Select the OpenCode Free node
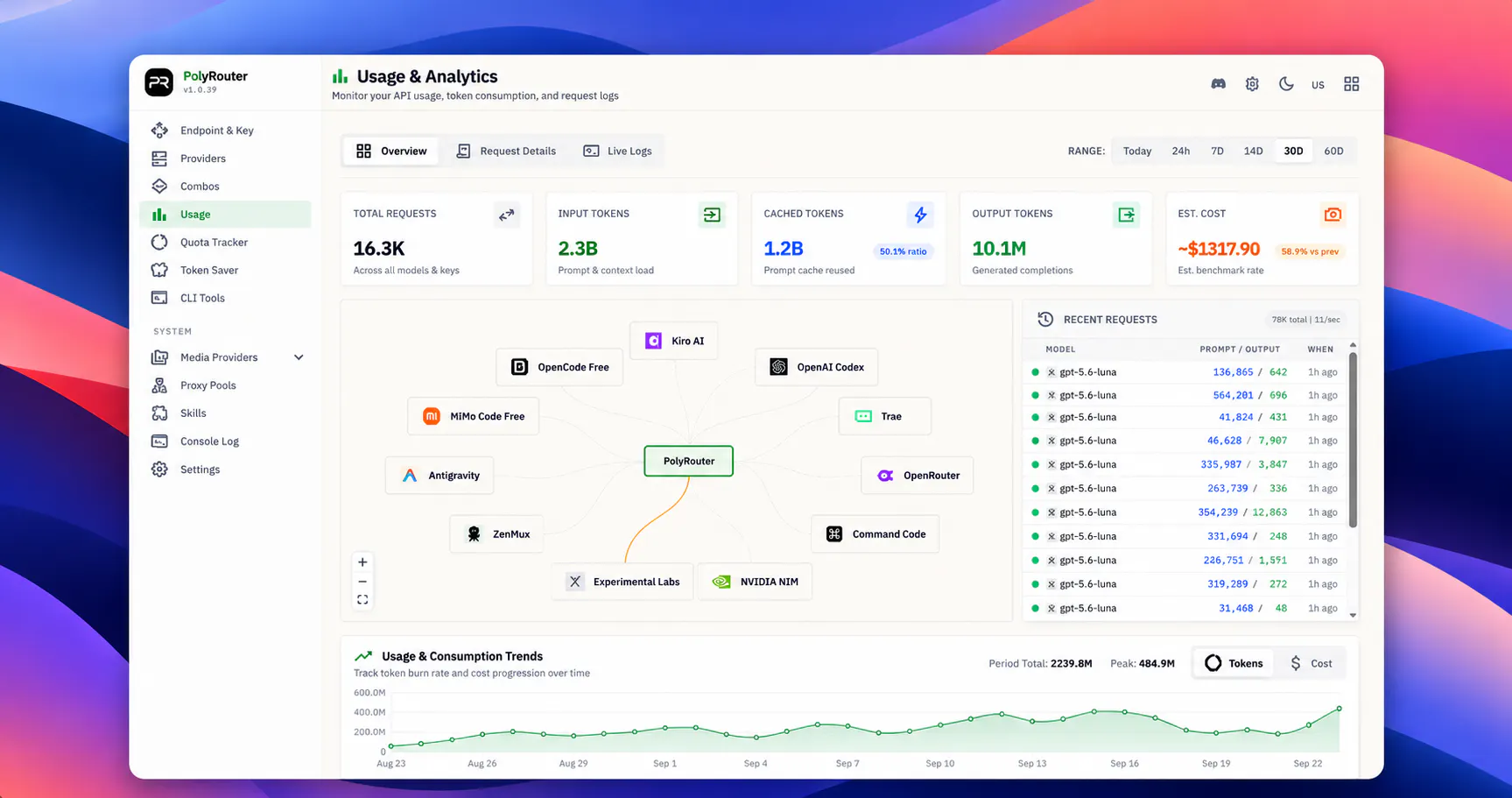The height and width of the screenshot is (798, 1512). [559, 367]
